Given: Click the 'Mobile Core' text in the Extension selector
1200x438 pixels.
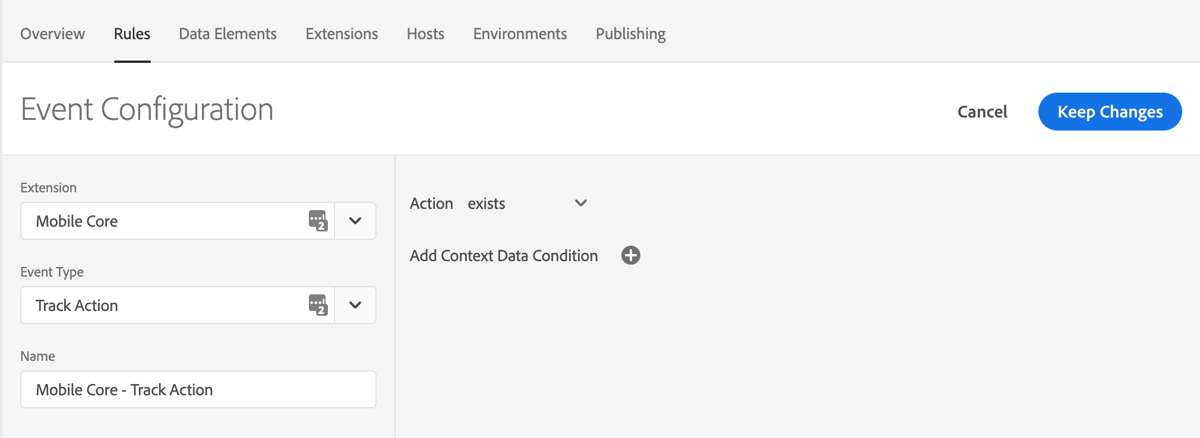Looking at the screenshot, I should (x=77, y=221).
